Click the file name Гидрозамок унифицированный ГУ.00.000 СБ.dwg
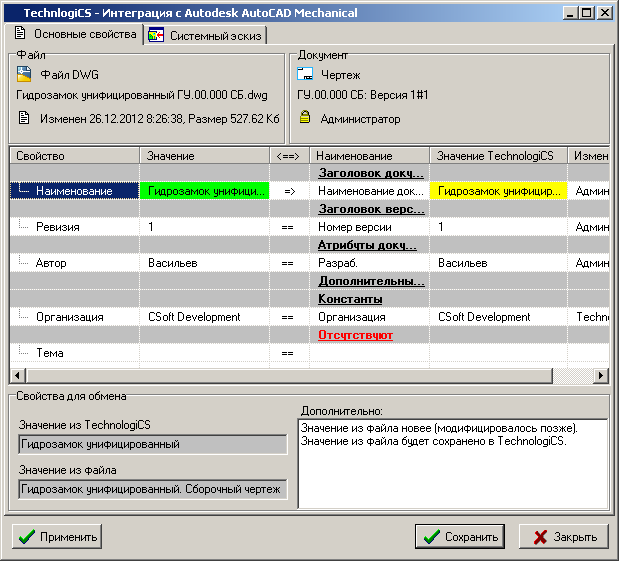 pos(142,95)
